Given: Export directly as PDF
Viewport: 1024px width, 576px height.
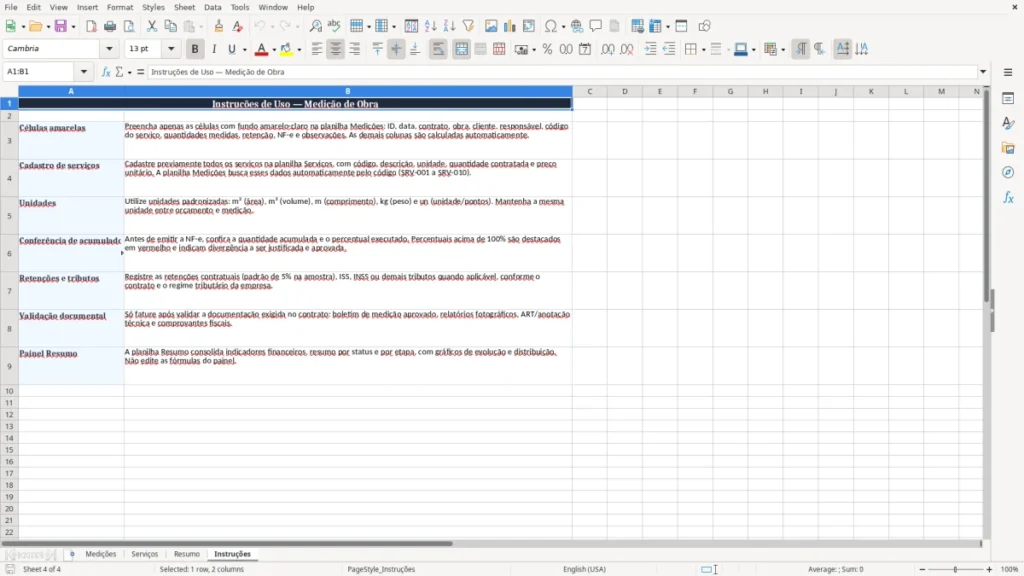Looking at the screenshot, I should click(91, 26).
